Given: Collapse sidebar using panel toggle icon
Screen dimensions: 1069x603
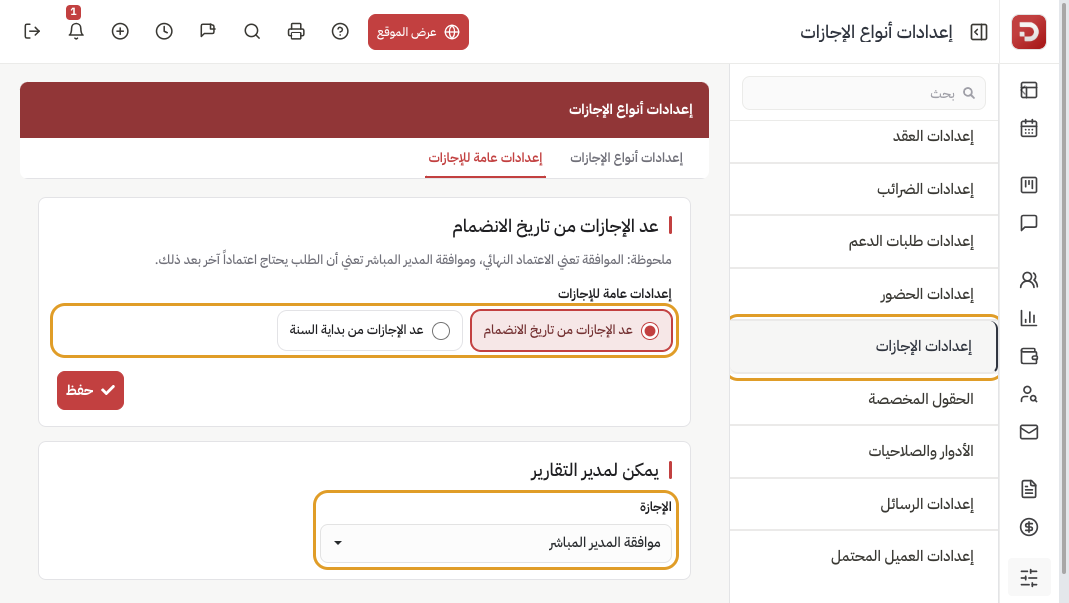Looking at the screenshot, I should (978, 32).
